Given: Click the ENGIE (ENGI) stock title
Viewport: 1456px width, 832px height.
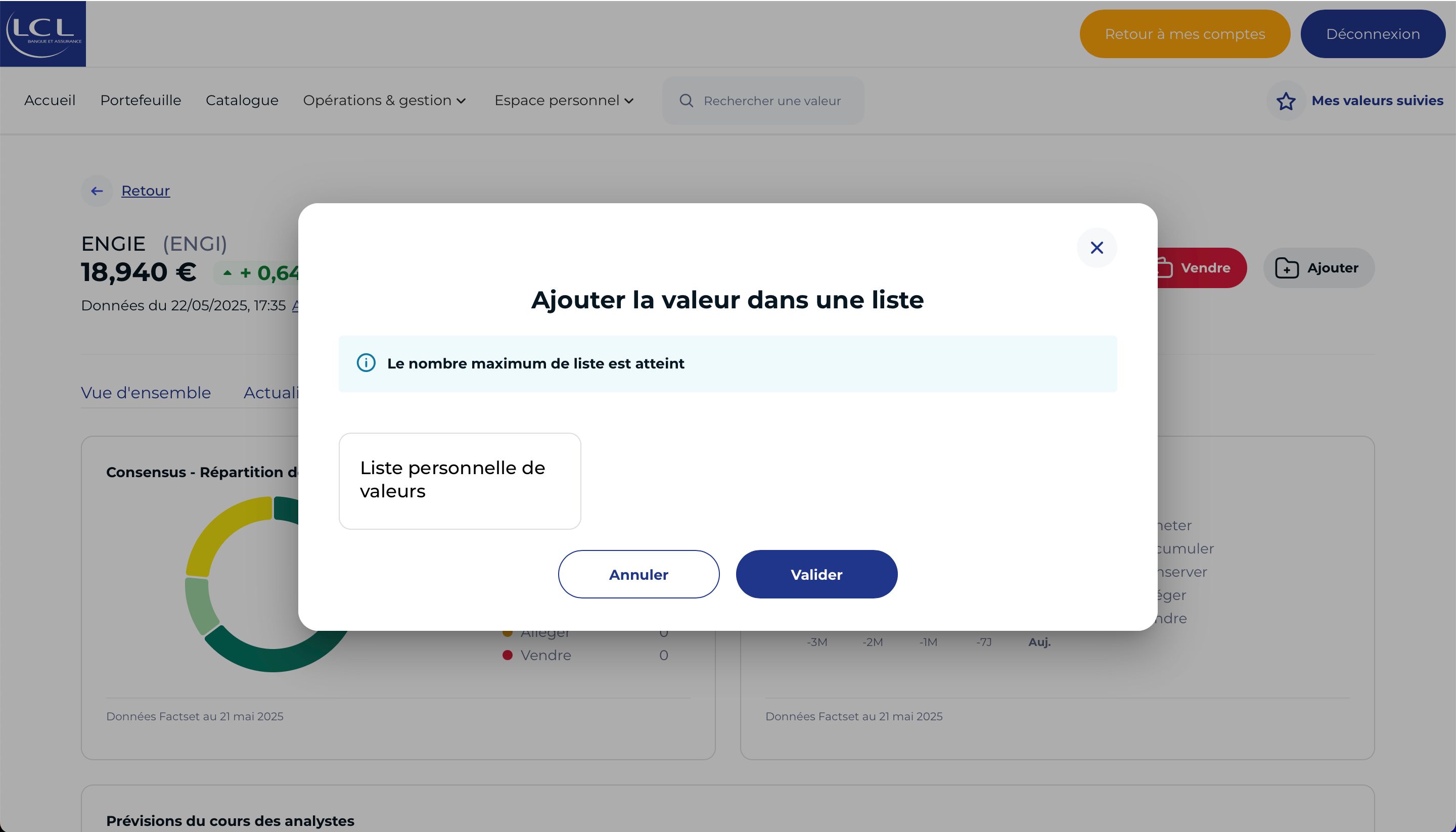Looking at the screenshot, I should click(x=154, y=244).
